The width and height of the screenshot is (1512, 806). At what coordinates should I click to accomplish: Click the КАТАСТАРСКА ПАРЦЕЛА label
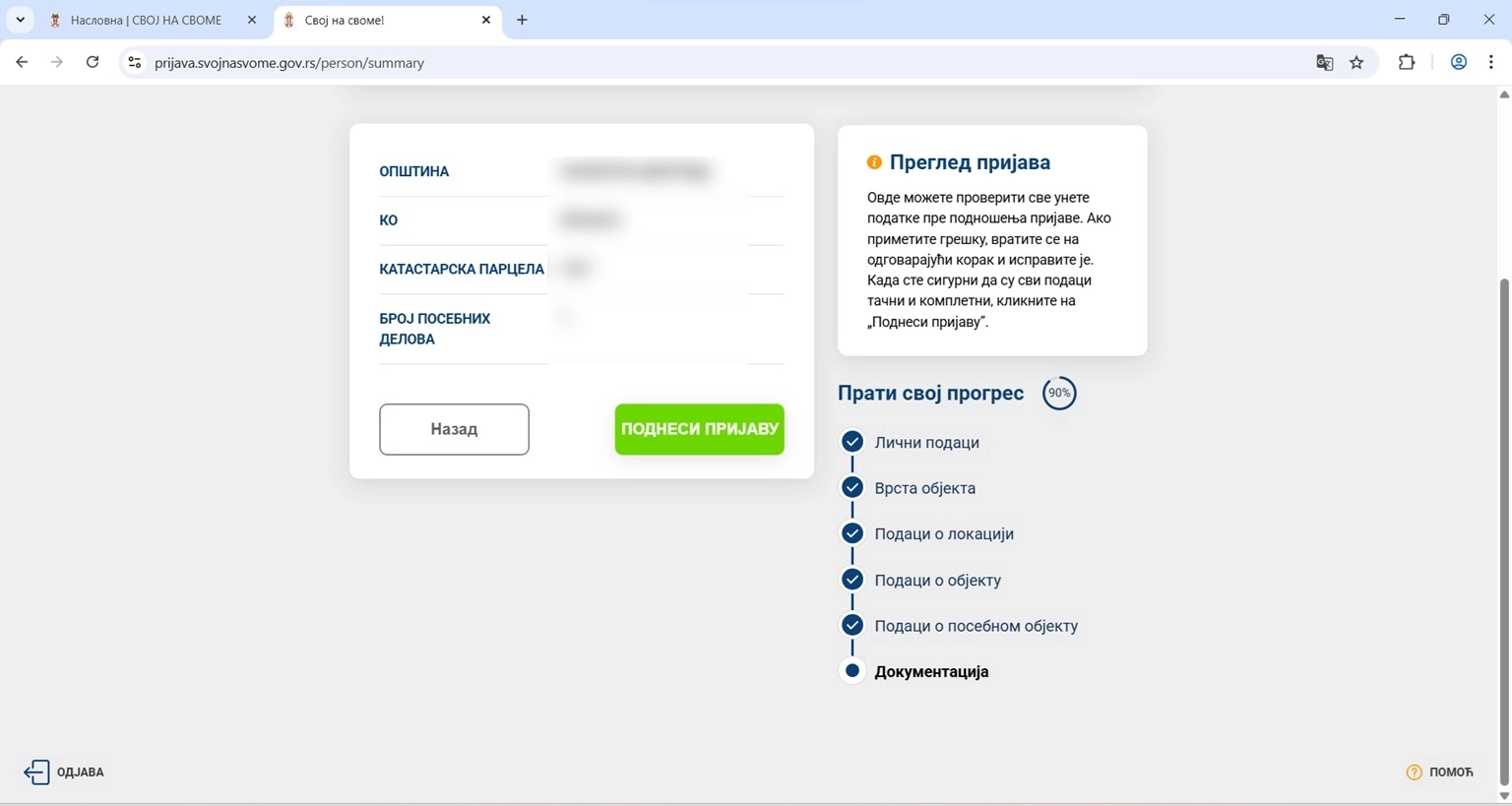point(462,269)
